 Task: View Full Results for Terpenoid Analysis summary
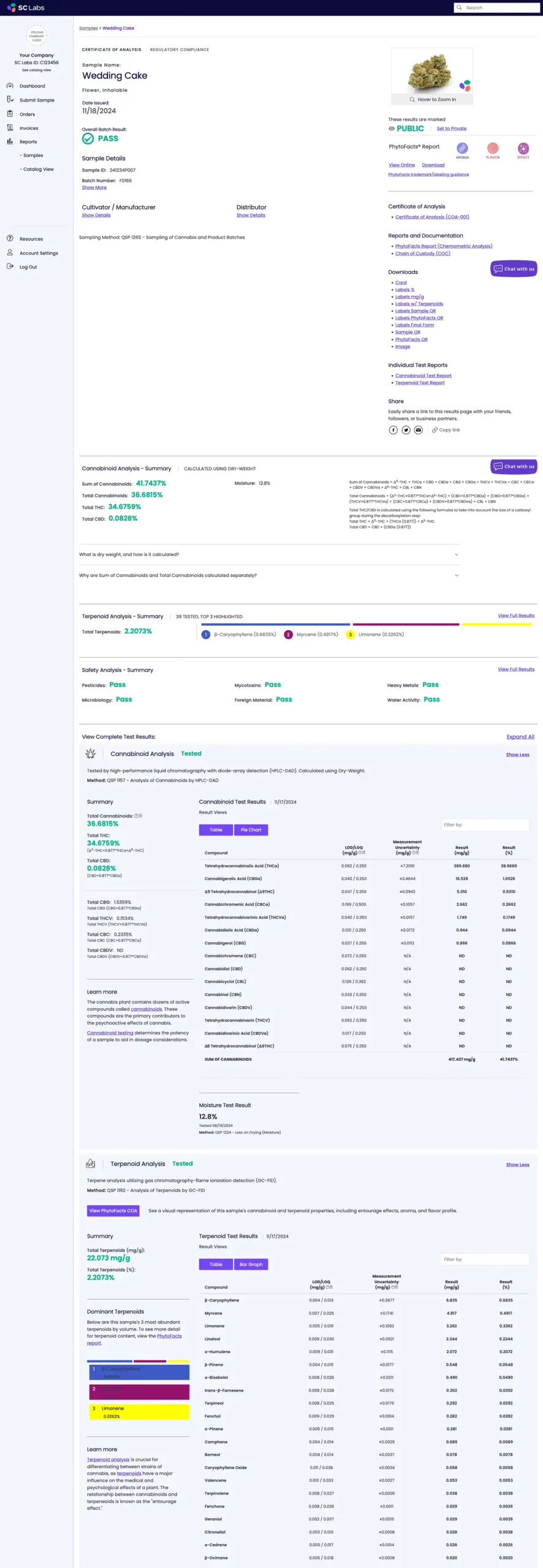point(516,616)
